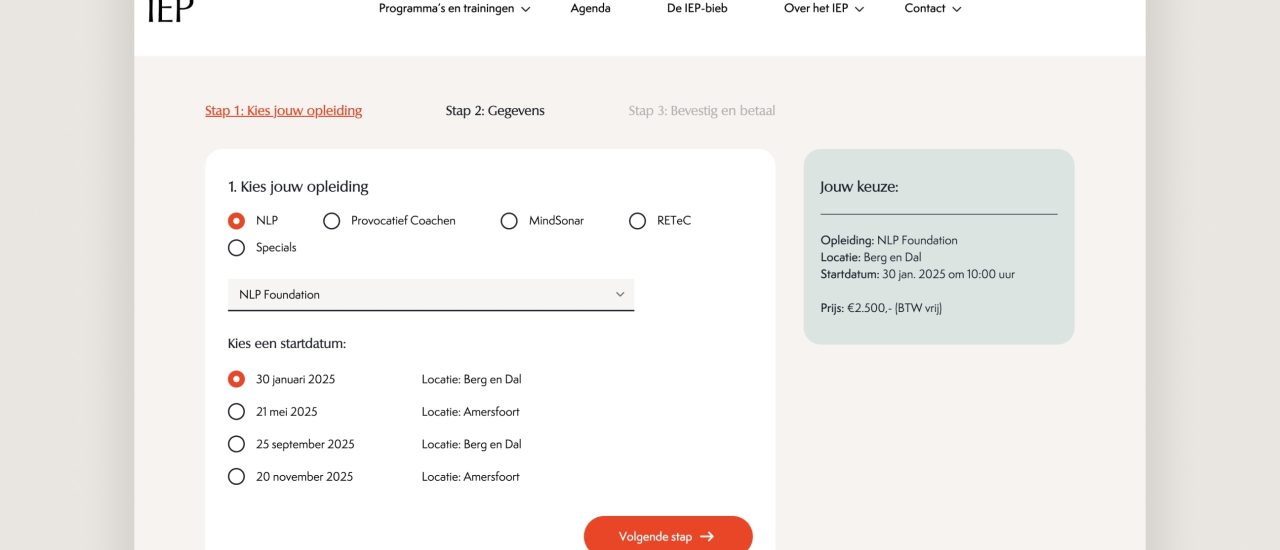
Task: Pick start date 25 september 2025
Action: tap(236, 444)
